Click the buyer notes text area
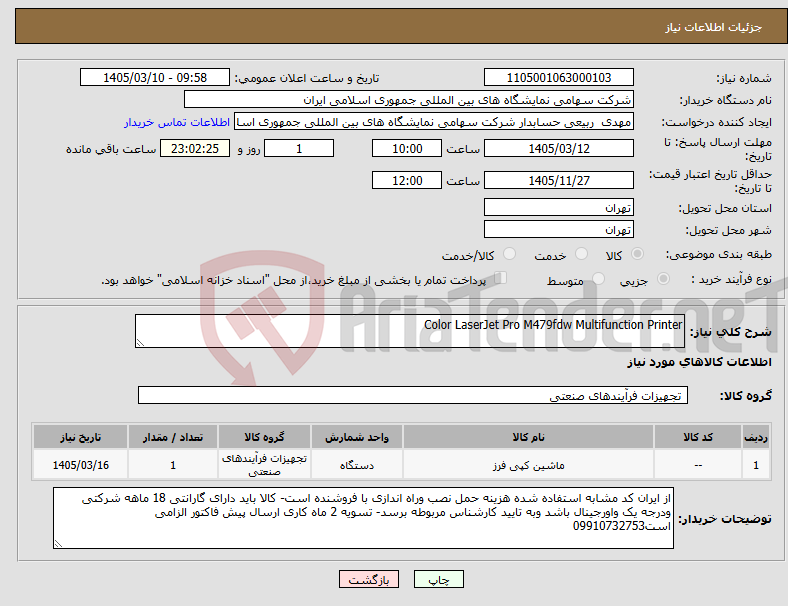This screenshot has height=606, width=788. [x=363, y=518]
